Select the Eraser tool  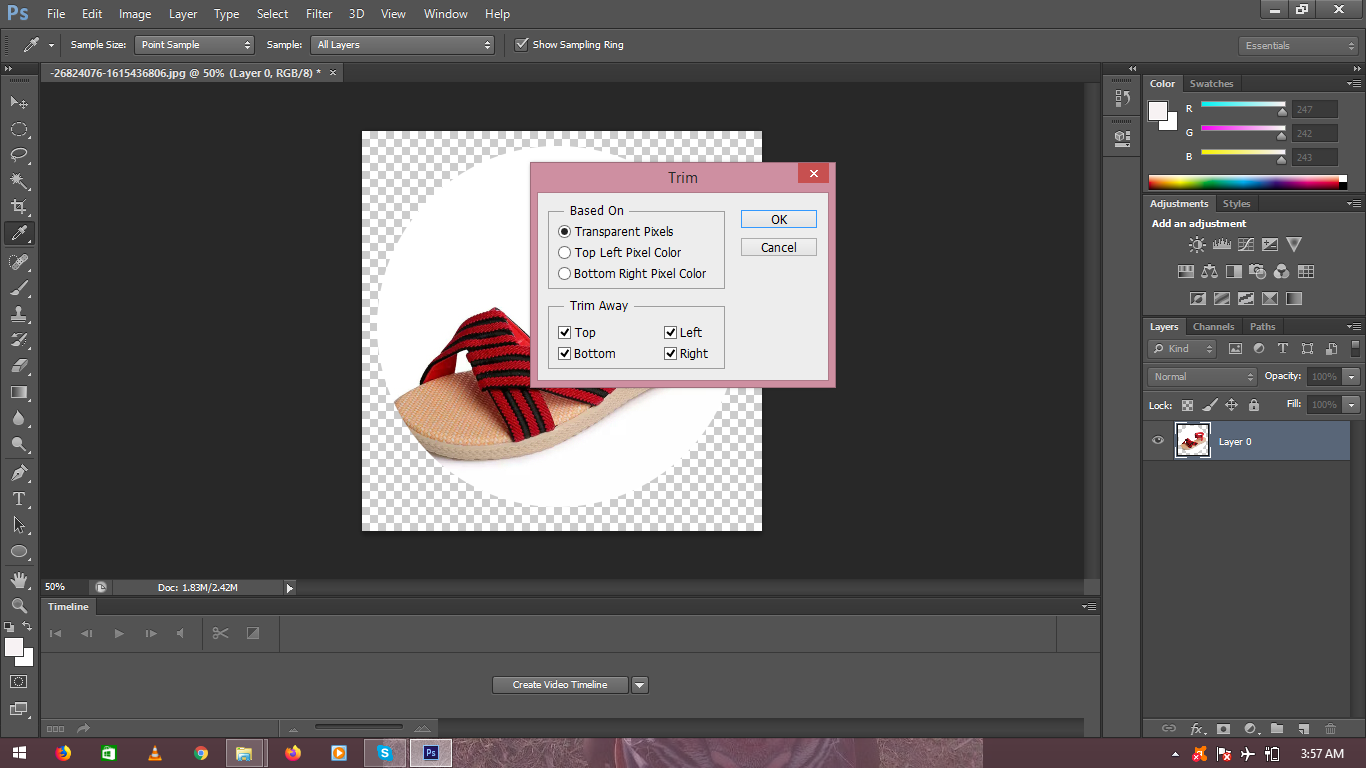tap(19, 366)
